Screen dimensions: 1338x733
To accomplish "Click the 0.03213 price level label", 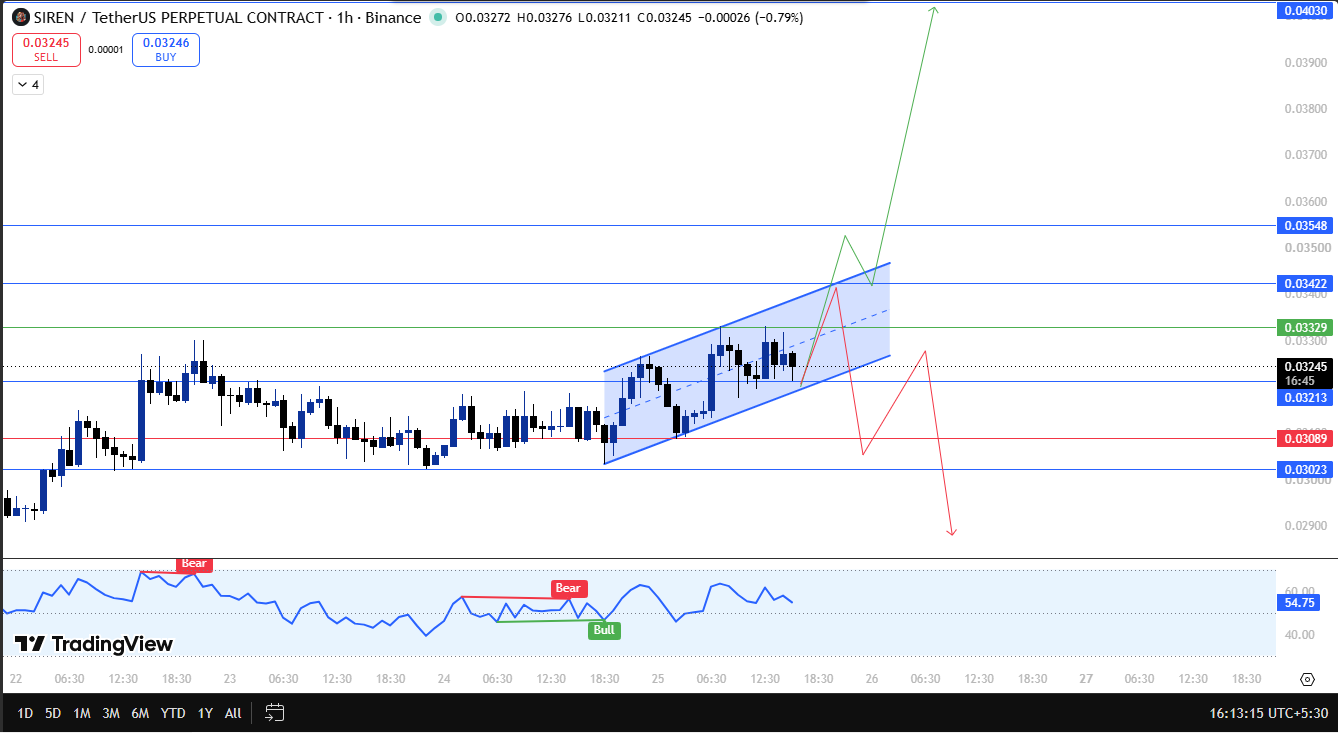I will pos(1306,398).
